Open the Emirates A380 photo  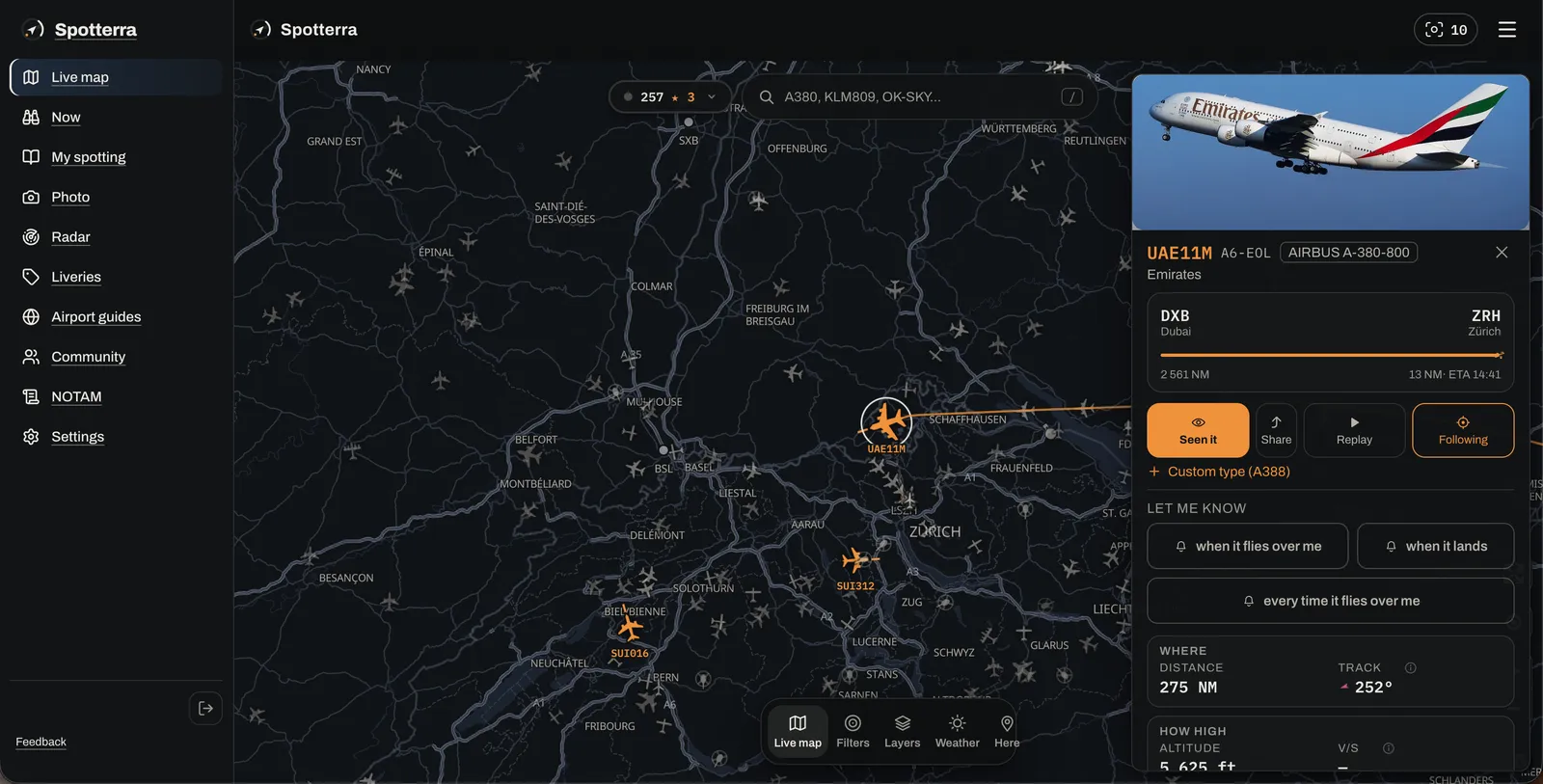[1330, 152]
